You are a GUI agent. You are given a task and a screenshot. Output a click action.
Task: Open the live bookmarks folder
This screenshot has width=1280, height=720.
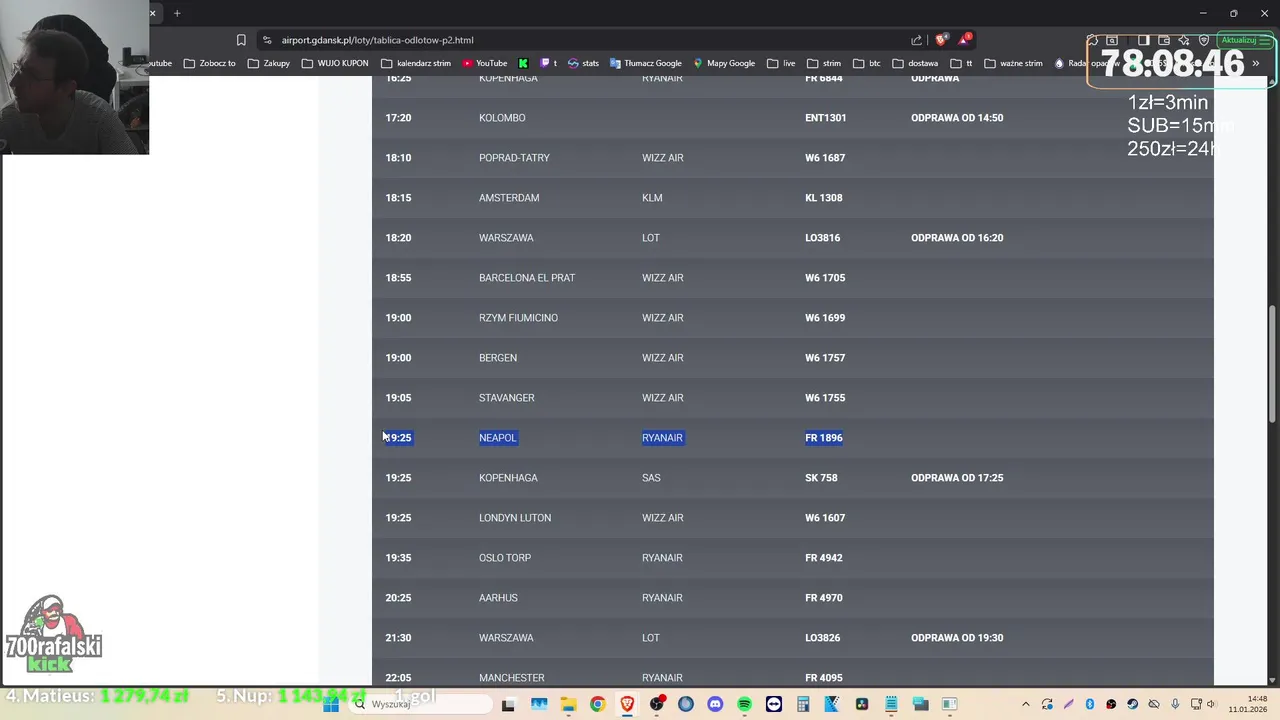click(x=781, y=63)
